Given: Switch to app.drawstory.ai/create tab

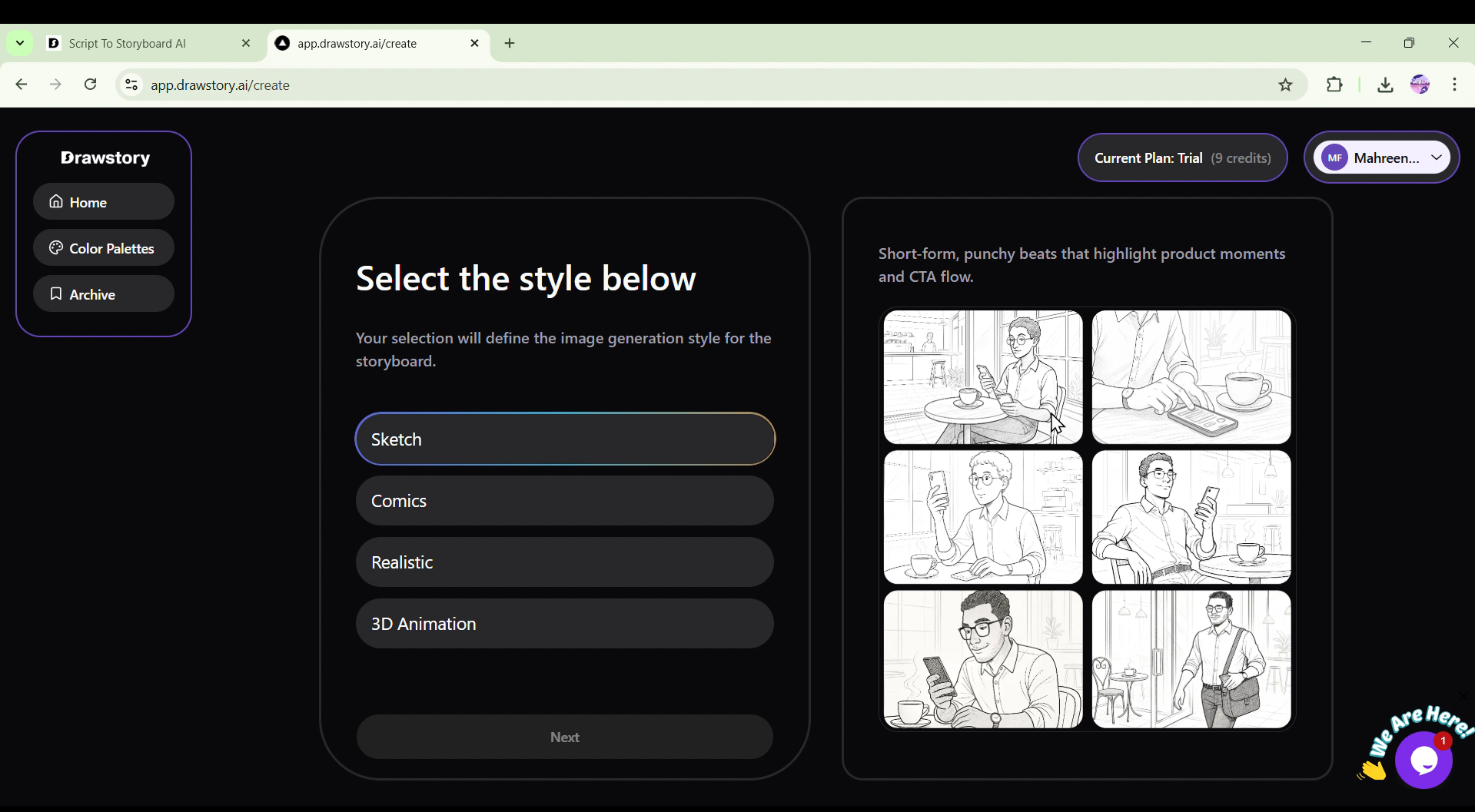Looking at the screenshot, I should pyautogui.click(x=378, y=44).
